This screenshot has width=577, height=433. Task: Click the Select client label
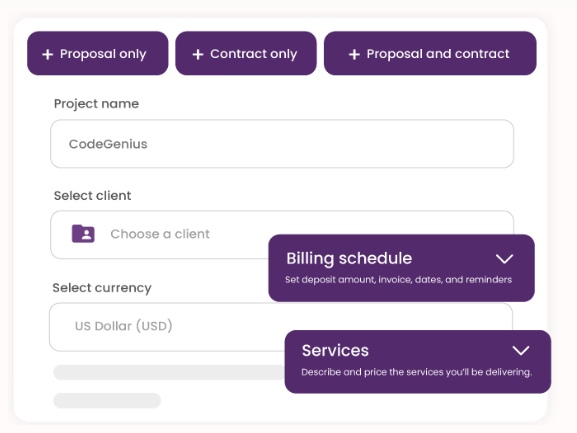[x=92, y=196]
